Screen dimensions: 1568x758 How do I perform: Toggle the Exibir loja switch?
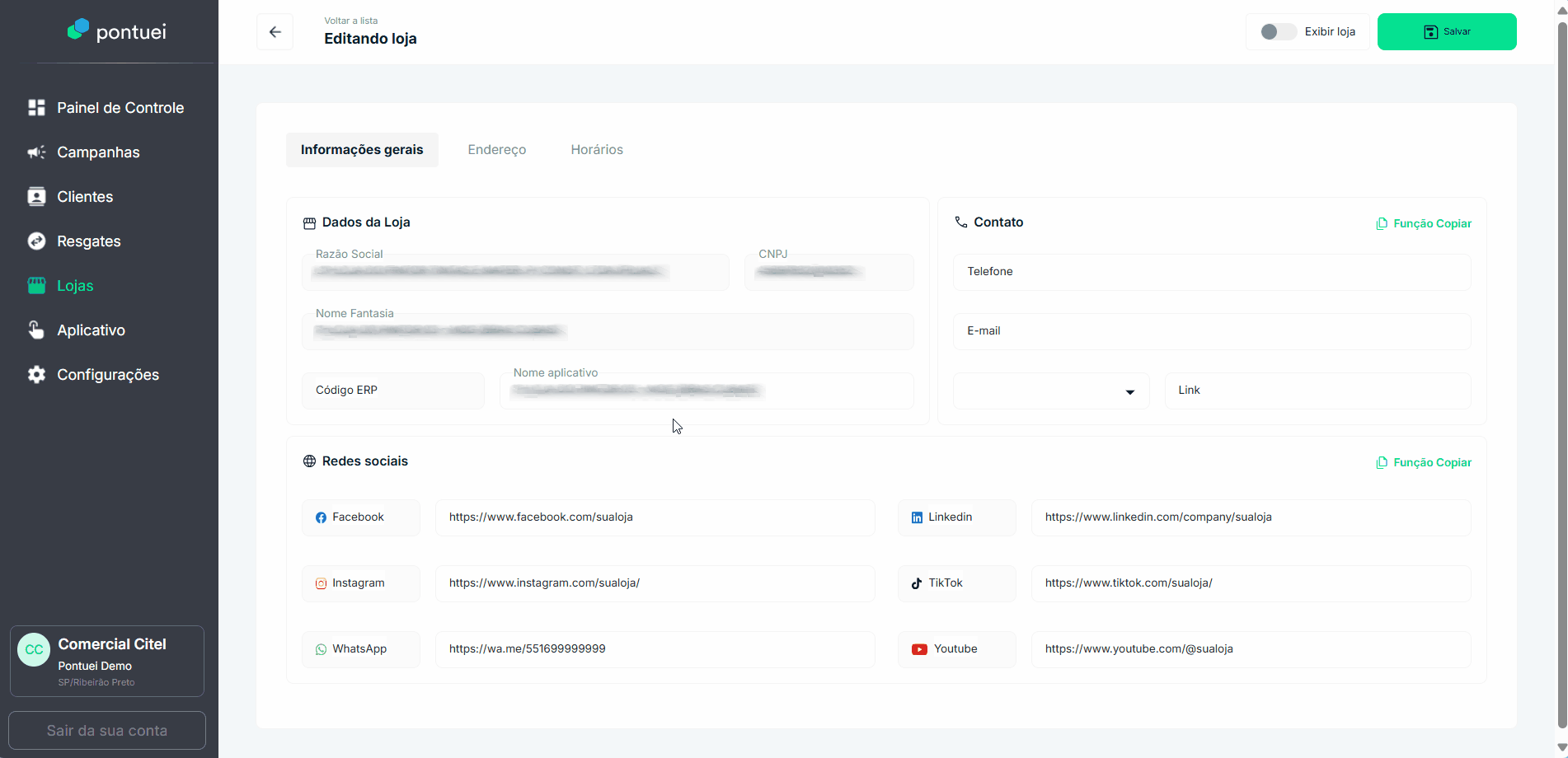pyautogui.click(x=1278, y=32)
